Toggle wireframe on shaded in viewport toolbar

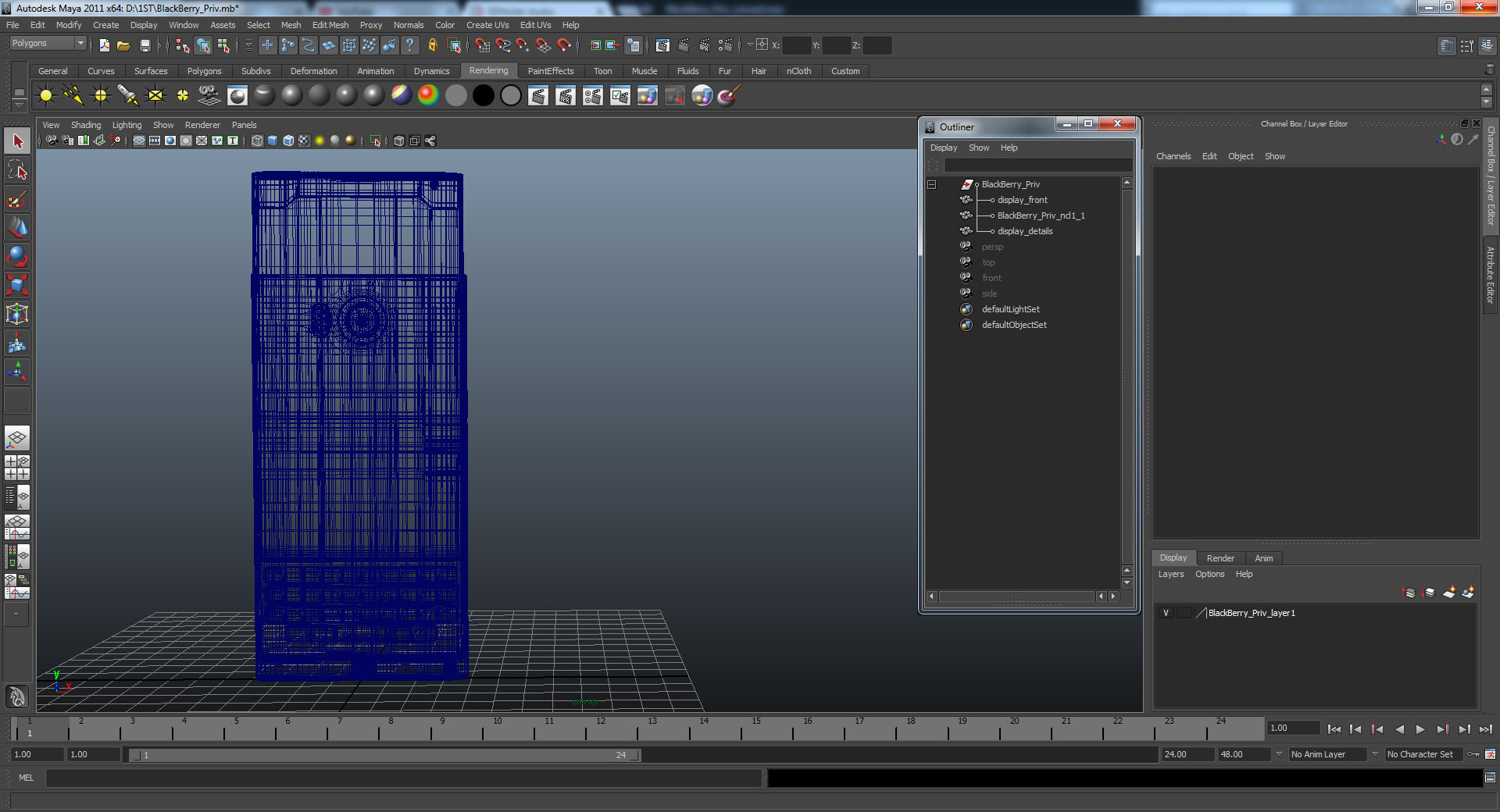pyautogui.click(x=288, y=141)
